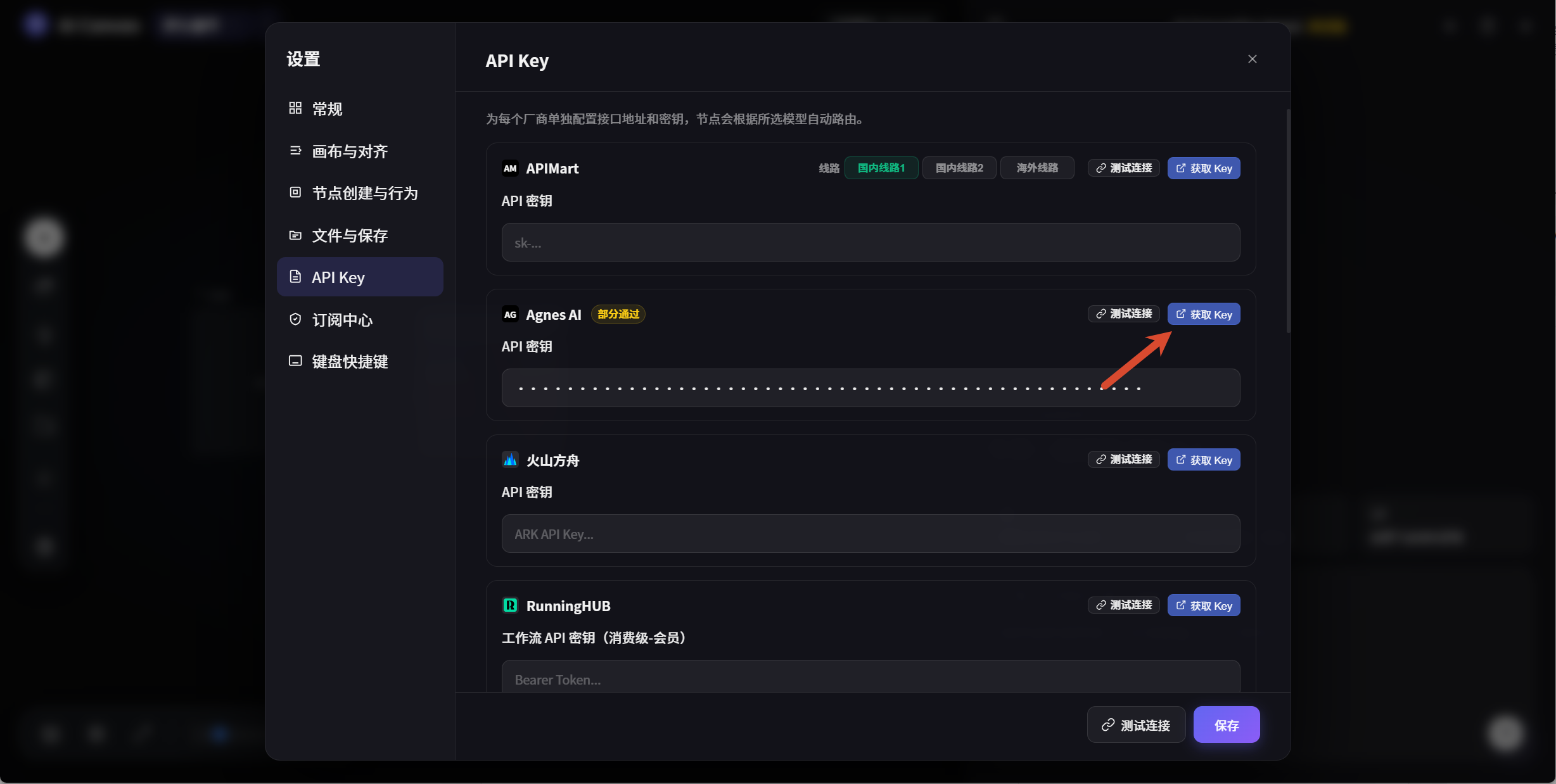Click the ARK API Key input field
The height and width of the screenshot is (784, 1556).
[870, 534]
